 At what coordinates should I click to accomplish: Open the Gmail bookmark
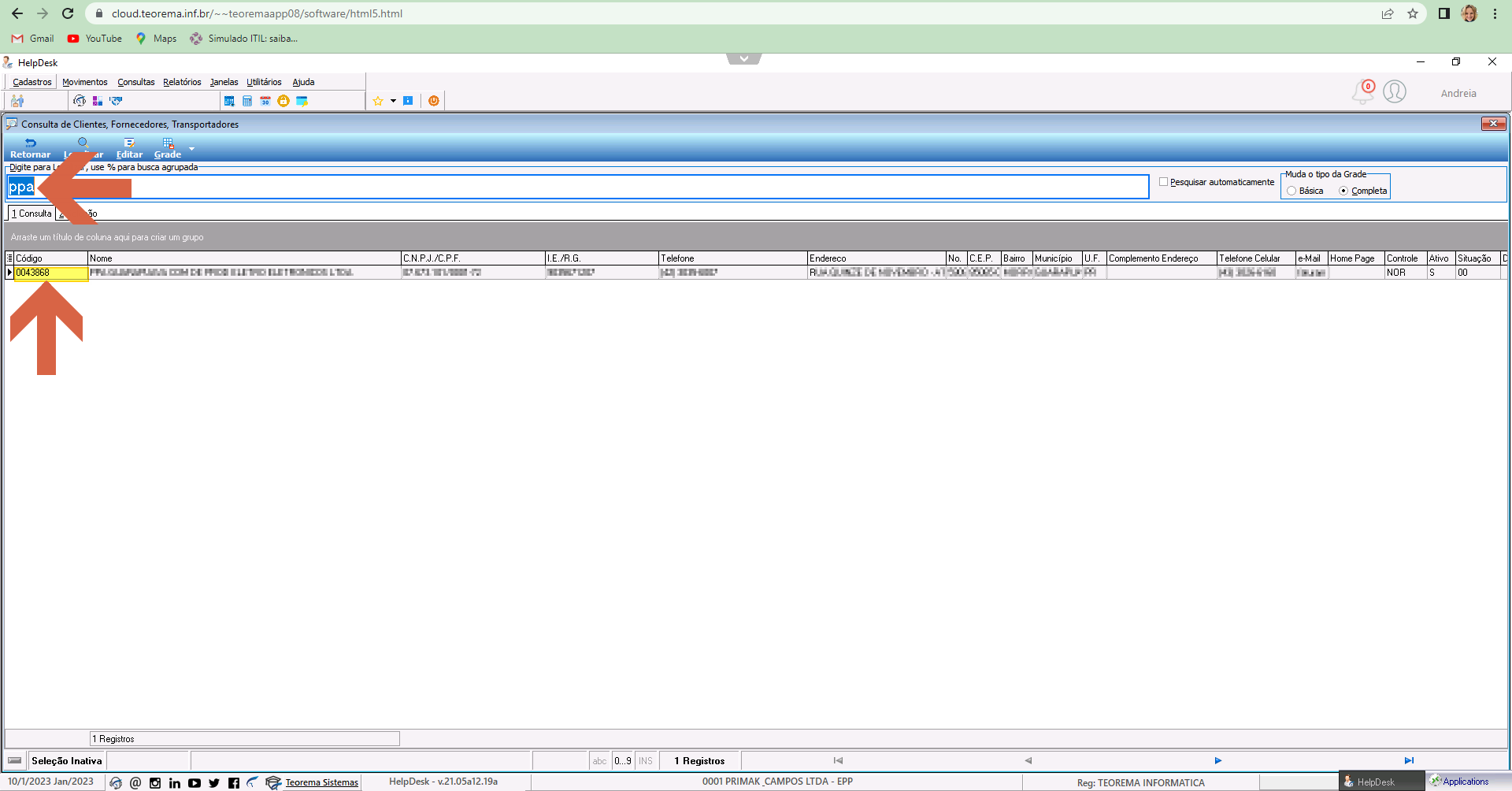coord(33,39)
